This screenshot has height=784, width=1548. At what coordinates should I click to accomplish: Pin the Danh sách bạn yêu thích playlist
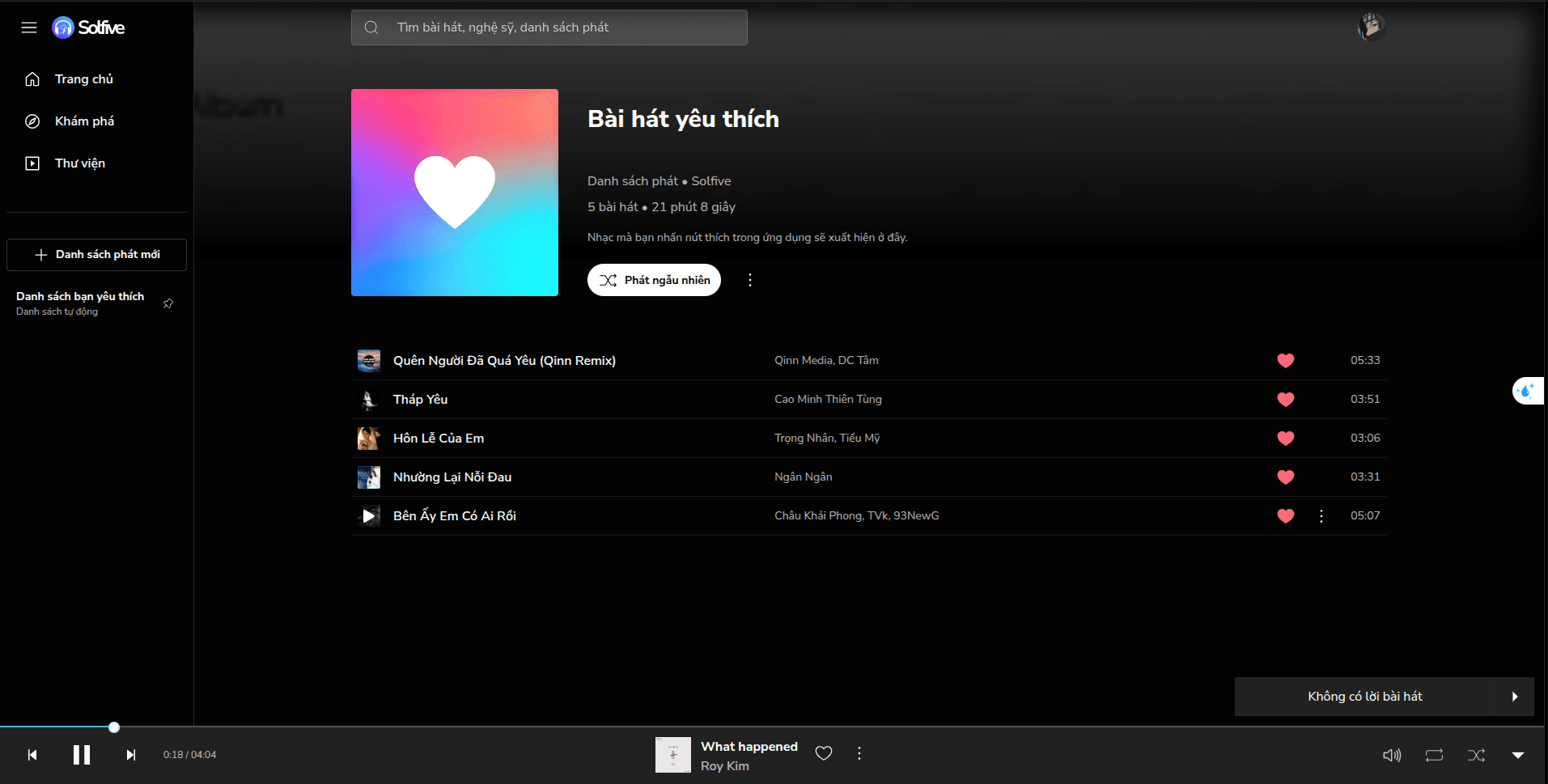[x=168, y=303]
